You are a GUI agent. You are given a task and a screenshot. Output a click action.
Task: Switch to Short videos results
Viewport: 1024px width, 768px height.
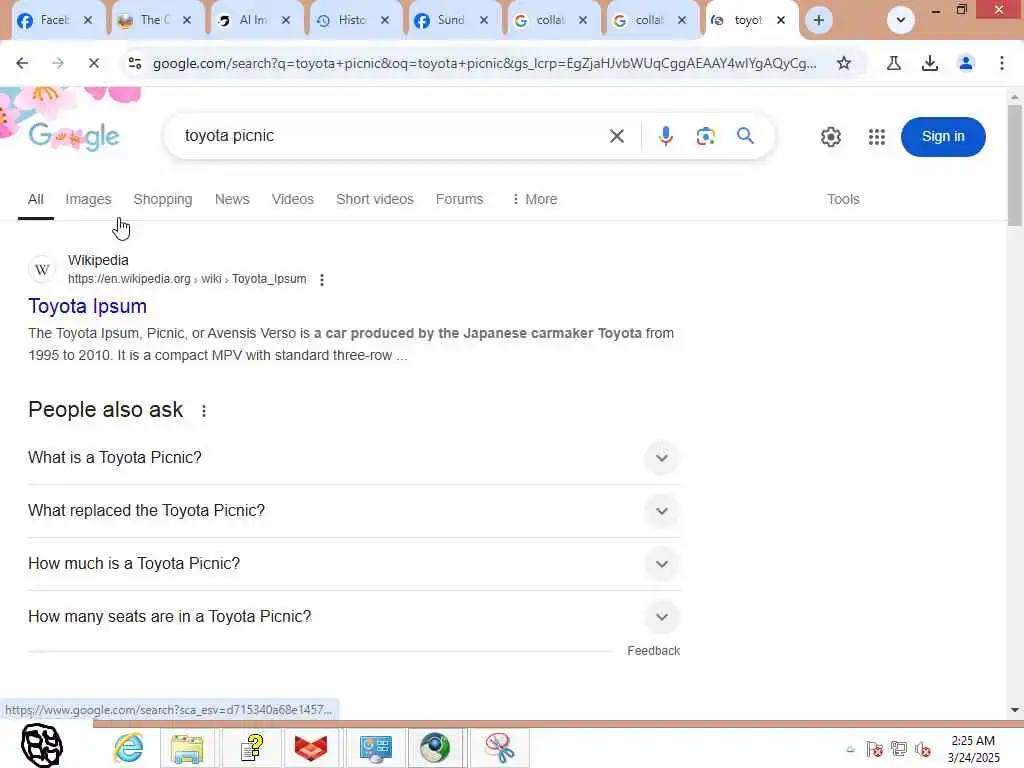click(375, 199)
